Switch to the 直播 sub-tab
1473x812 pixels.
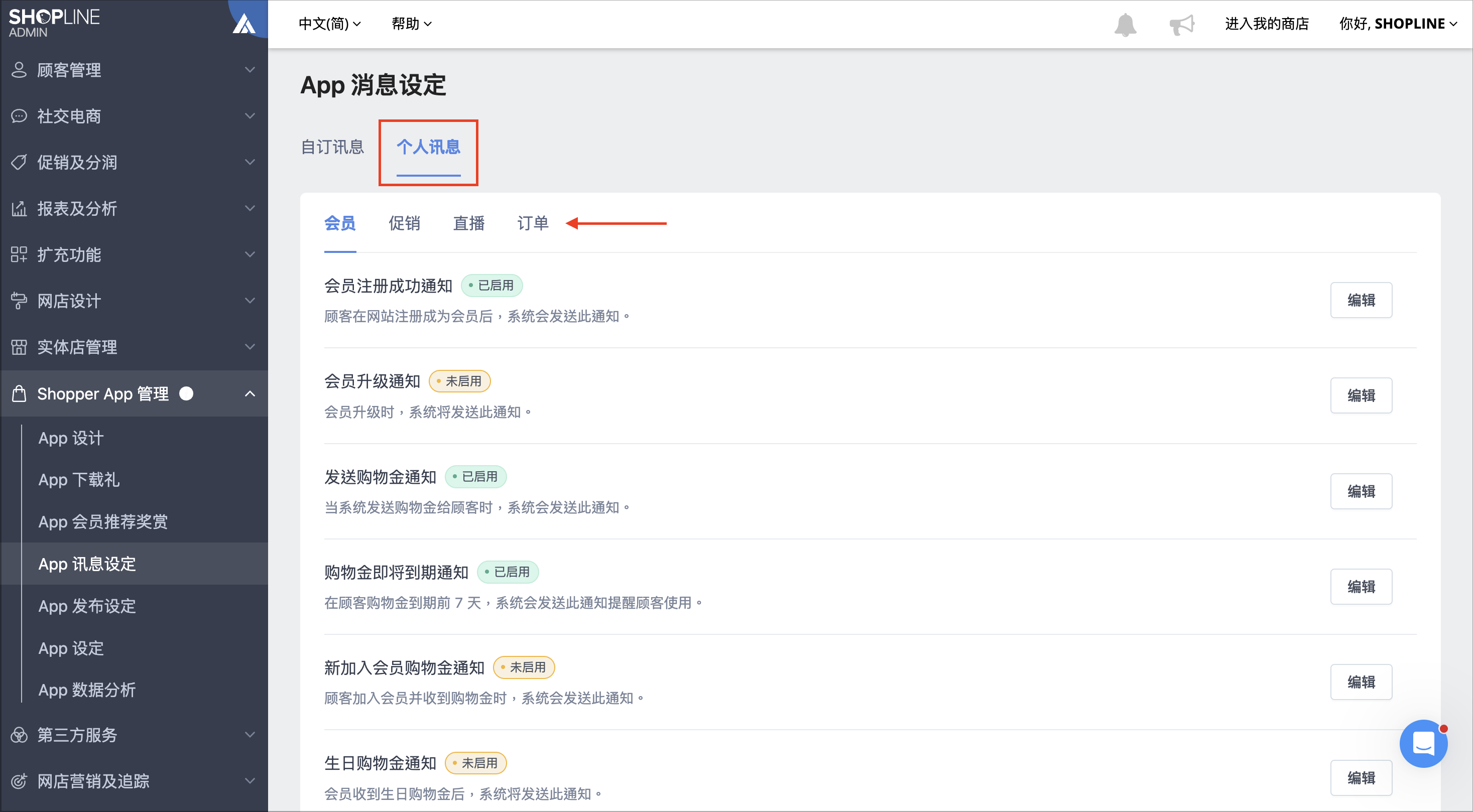tap(469, 223)
